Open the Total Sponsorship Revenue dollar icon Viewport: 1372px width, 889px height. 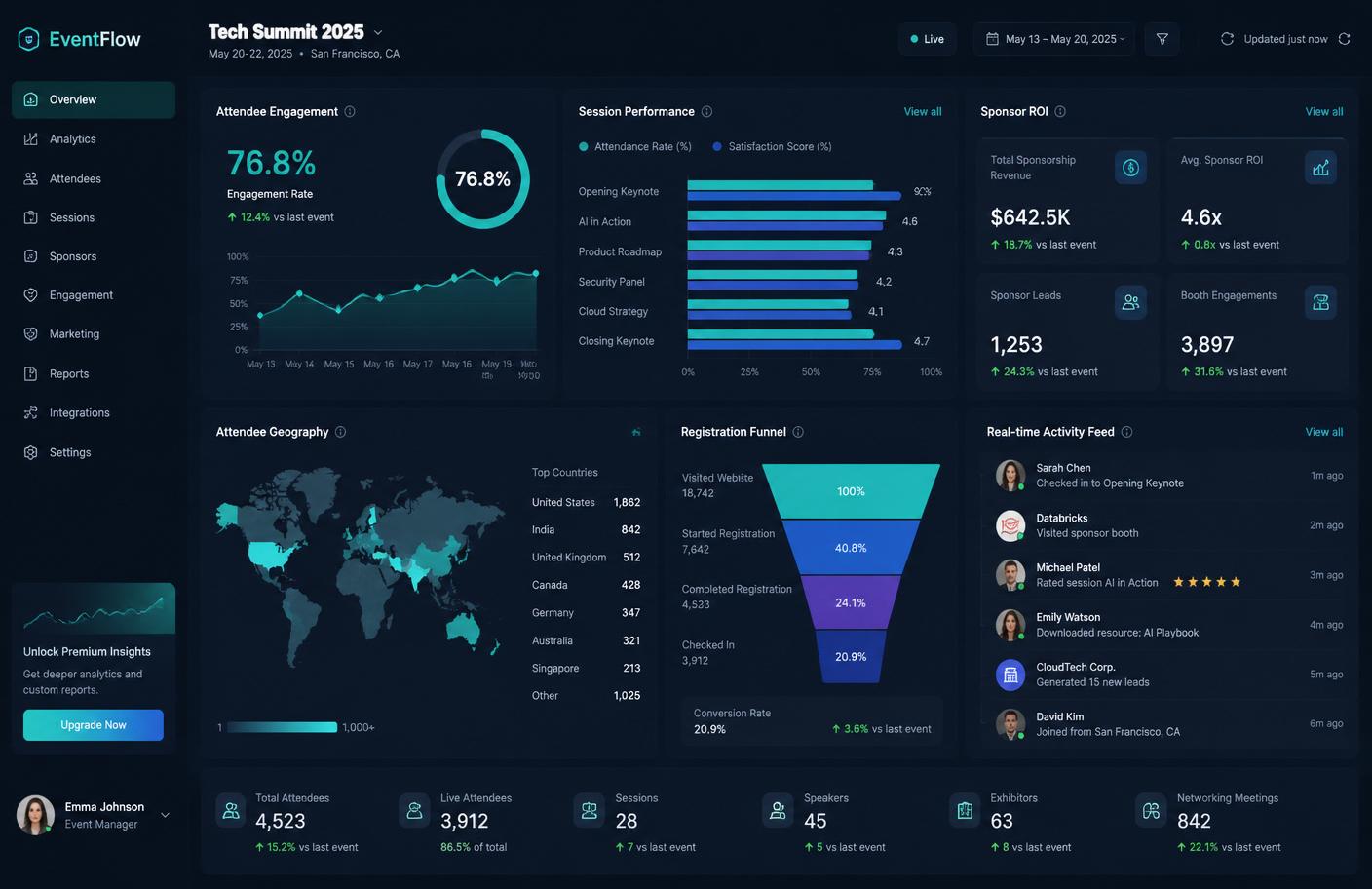(x=1130, y=168)
